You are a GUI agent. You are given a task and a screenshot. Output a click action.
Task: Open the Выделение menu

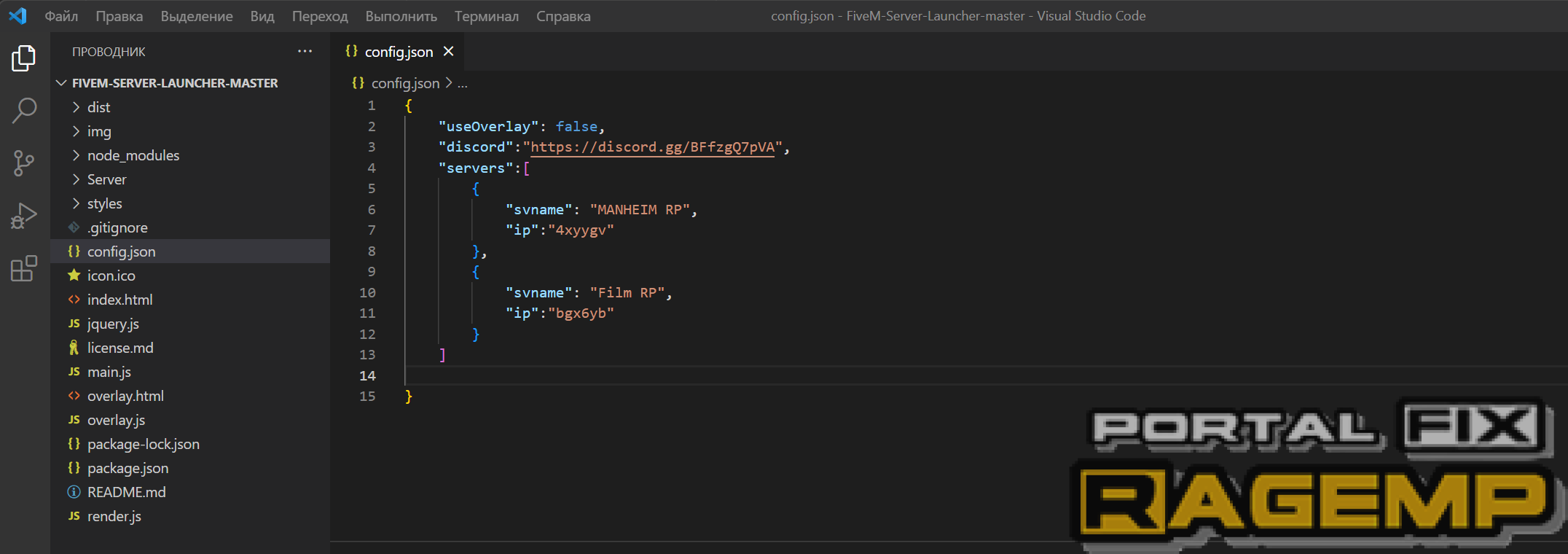coord(197,16)
